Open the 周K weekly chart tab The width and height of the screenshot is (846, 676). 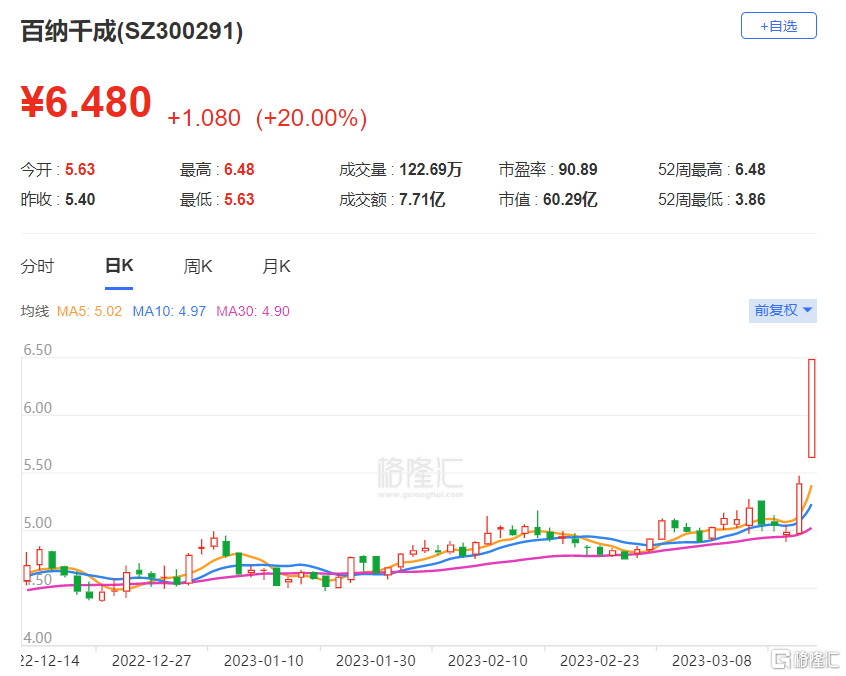pyautogui.click(x=198, y=267)
